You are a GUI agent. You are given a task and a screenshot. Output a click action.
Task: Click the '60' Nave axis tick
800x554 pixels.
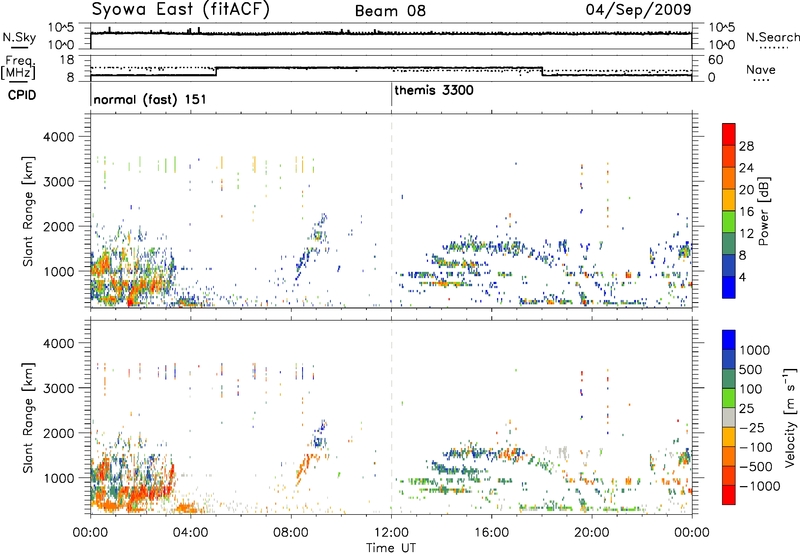(716, 60)
